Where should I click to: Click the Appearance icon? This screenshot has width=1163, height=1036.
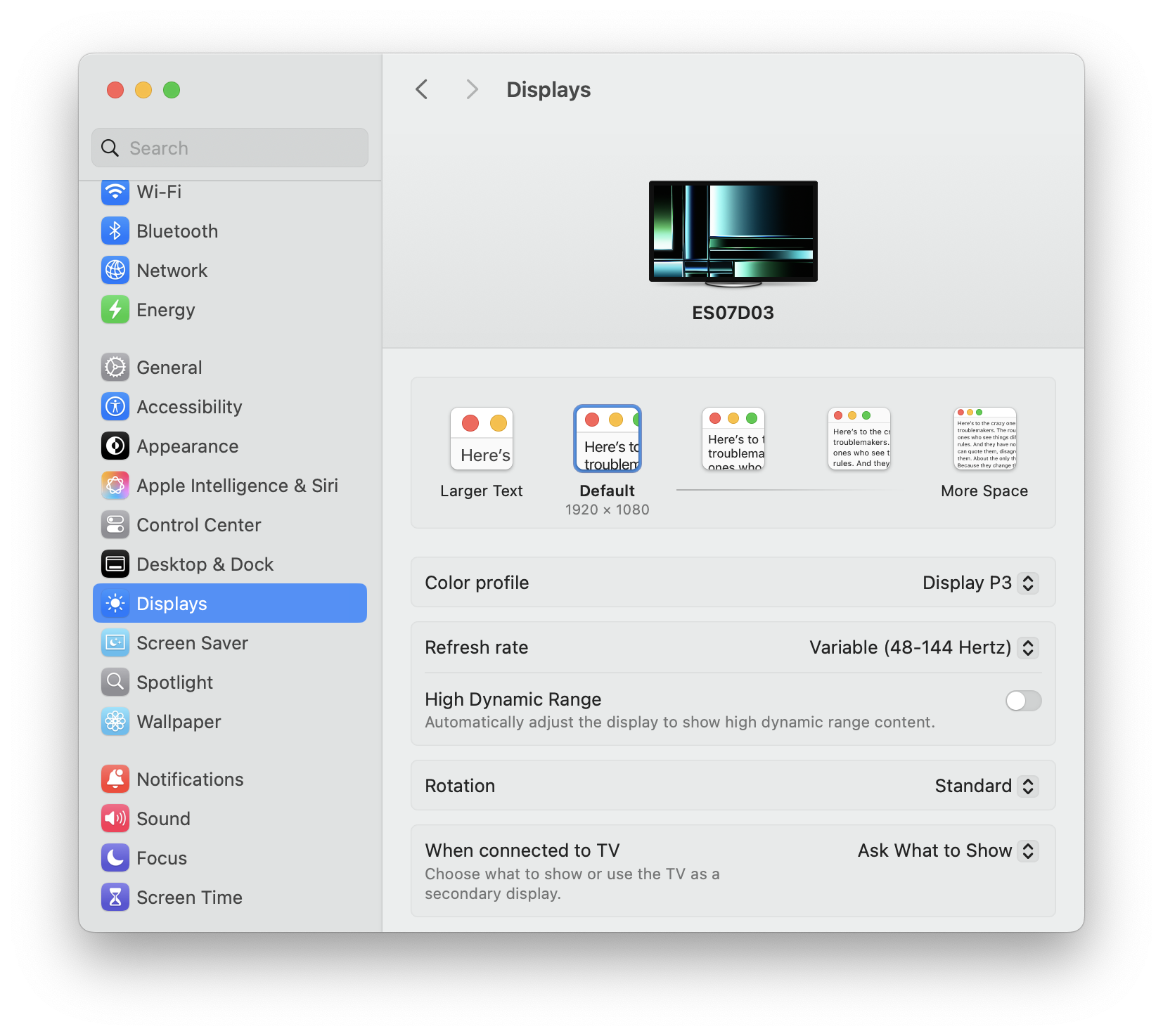pyautogui.click(x=115, y=446)
